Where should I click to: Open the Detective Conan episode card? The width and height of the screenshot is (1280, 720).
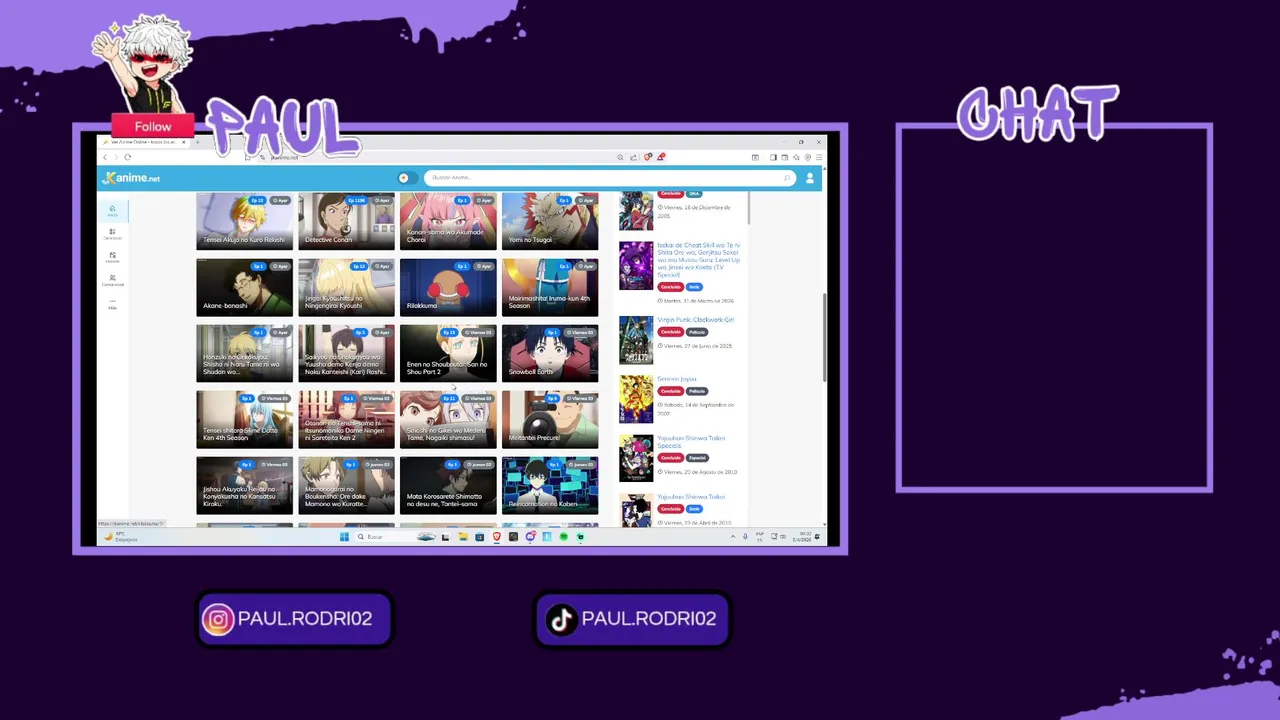pyautogui.click(x=346, y=221)
